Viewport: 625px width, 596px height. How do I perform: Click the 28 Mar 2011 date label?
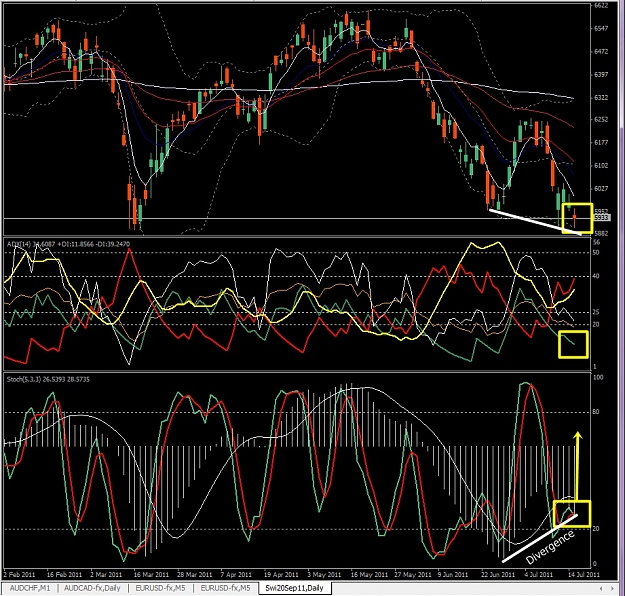pos(195,574)
